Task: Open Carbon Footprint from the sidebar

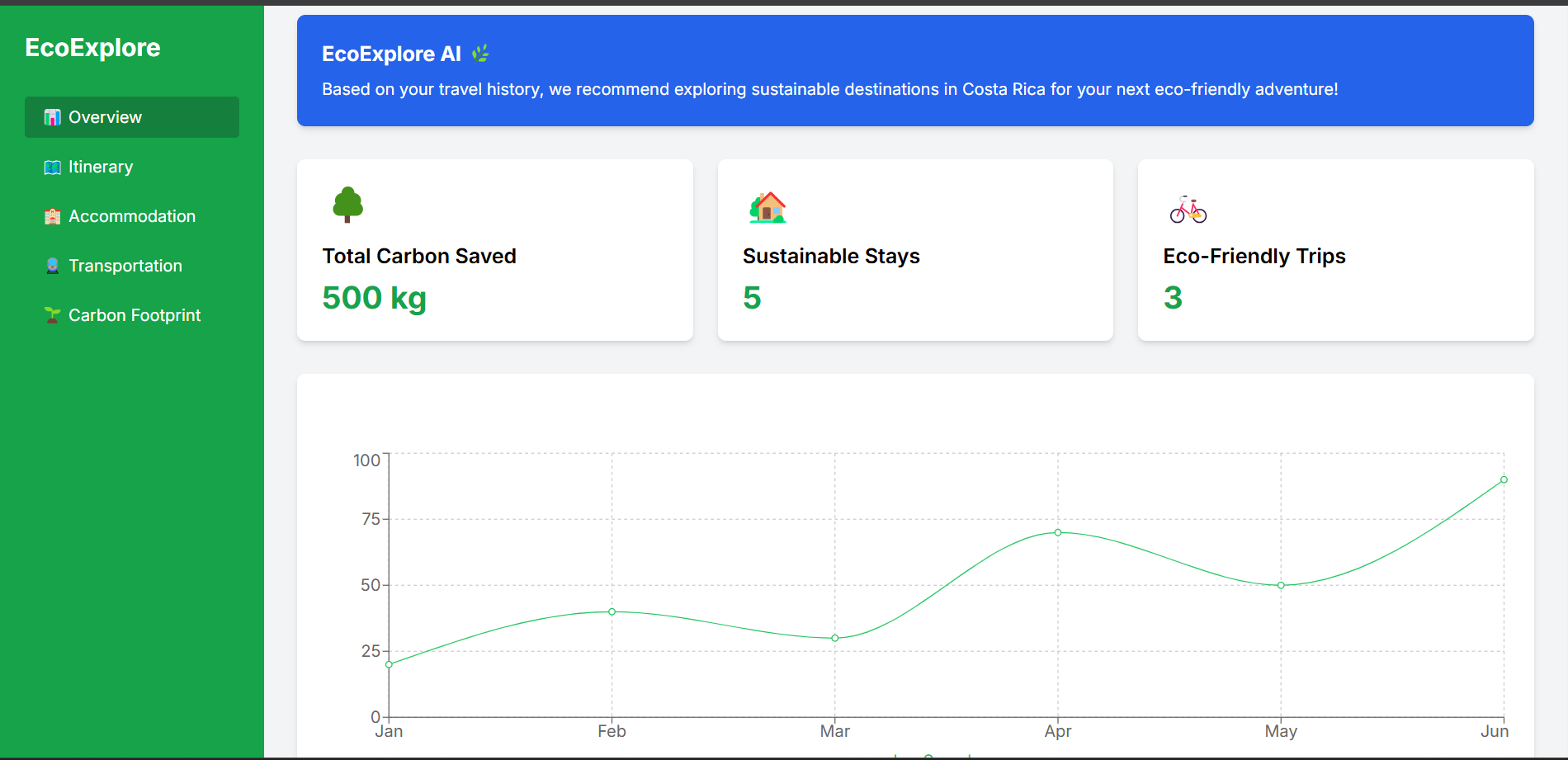Action: click(x=135, y=315)
